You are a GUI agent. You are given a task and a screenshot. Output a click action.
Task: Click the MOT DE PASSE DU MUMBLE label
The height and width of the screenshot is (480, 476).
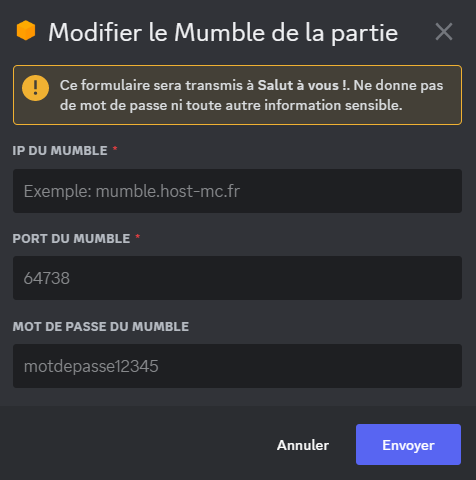point(101,327)
